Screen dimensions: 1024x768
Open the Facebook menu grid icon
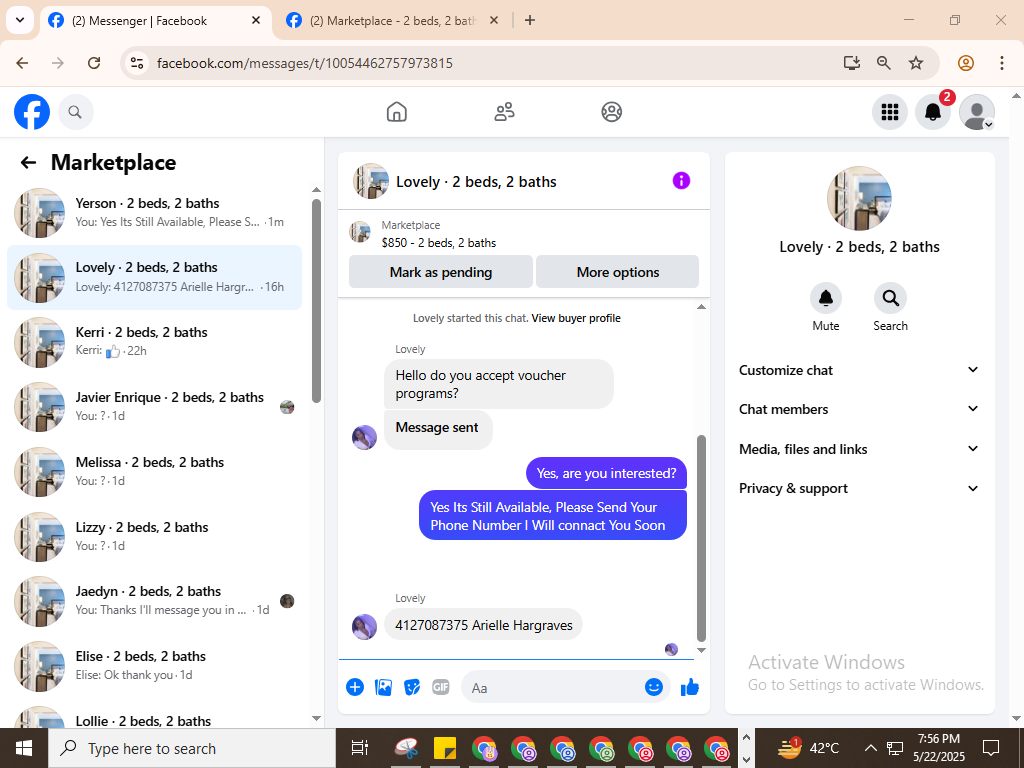889,112
